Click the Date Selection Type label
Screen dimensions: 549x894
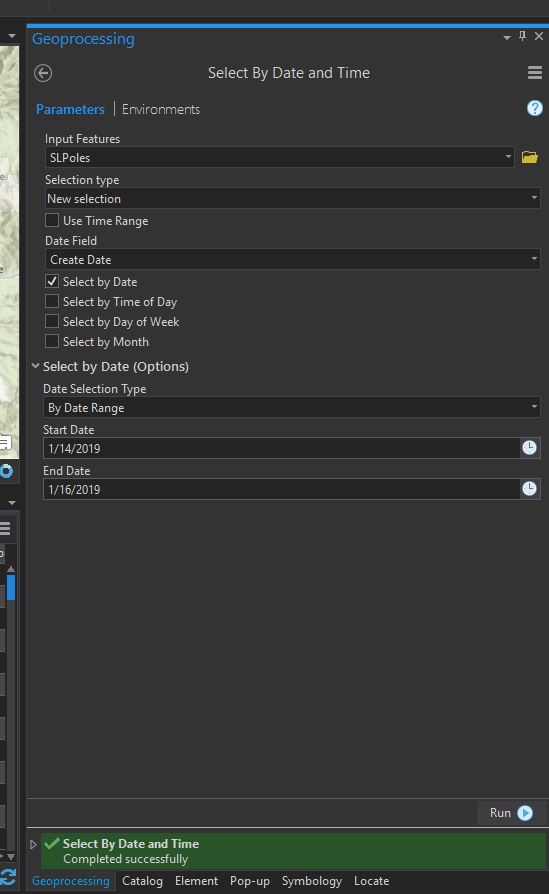coord(95,389)
